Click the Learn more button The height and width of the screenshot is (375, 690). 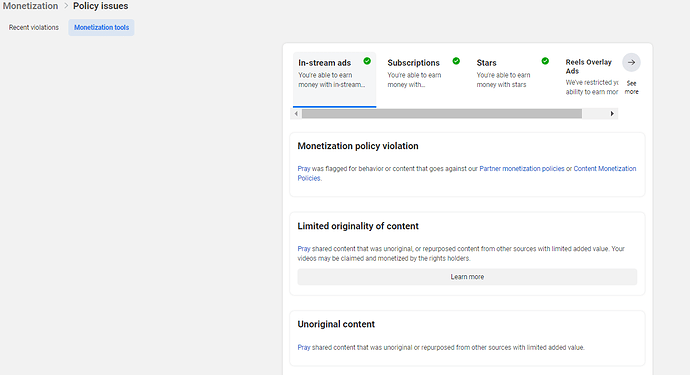pyautogui.click(x=467, y=277)
